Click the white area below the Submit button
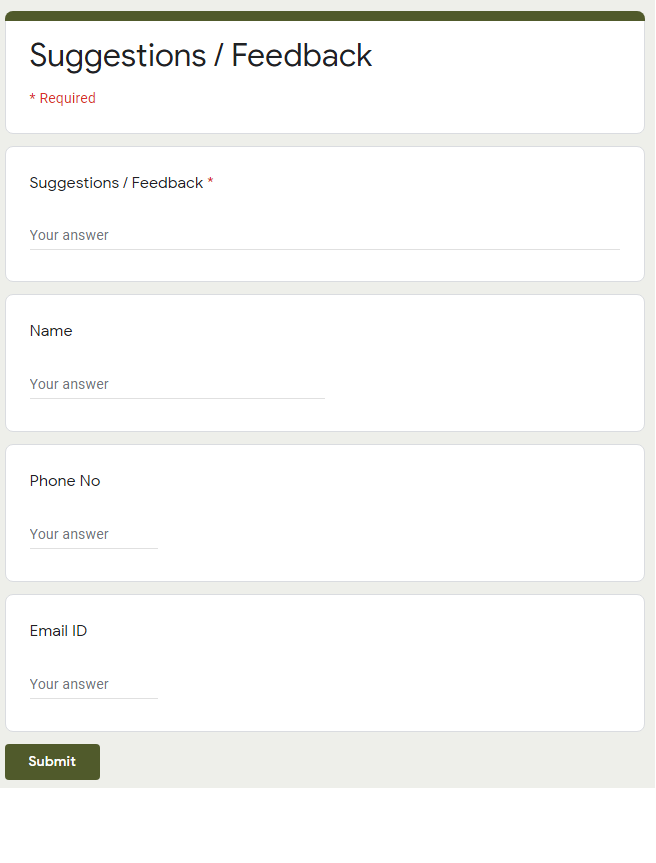656x863 pixels. coord(327,824)
